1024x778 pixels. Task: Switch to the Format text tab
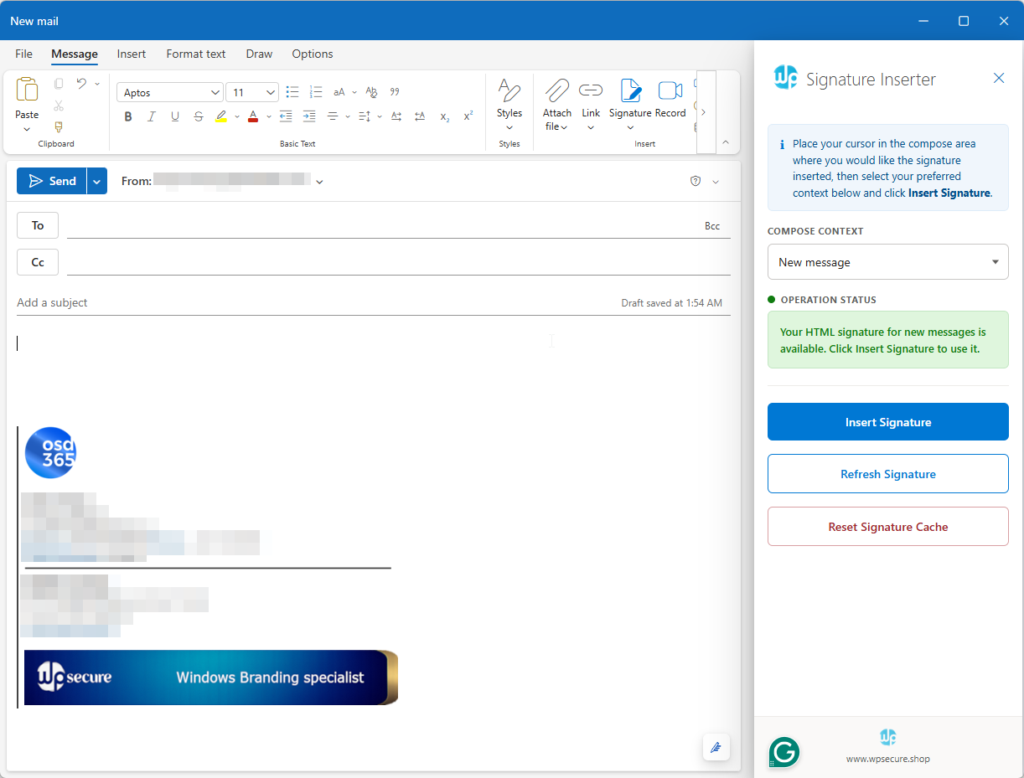(196, 54)
